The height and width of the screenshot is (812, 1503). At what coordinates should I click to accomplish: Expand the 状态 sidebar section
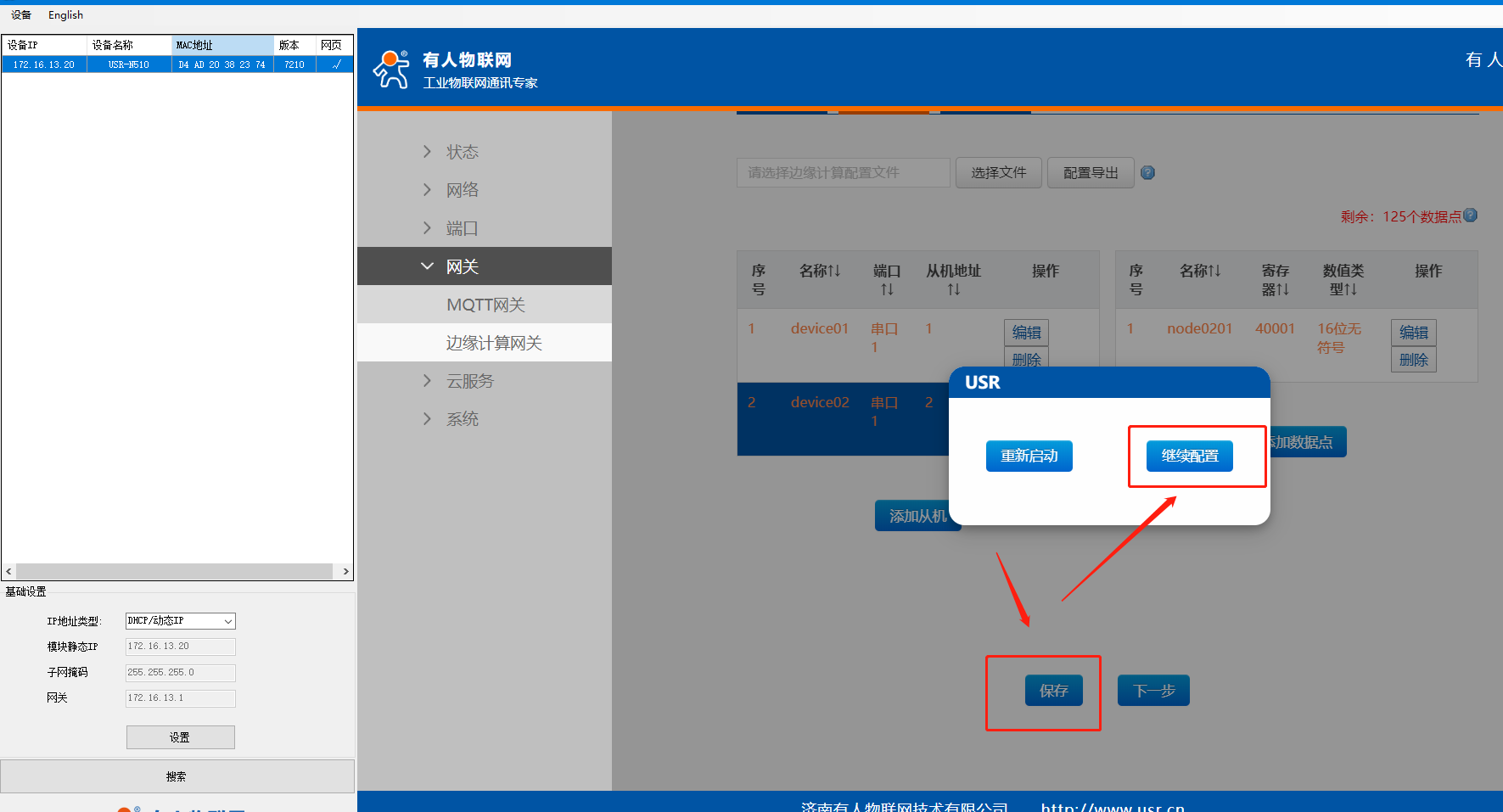tap(463, 152)
